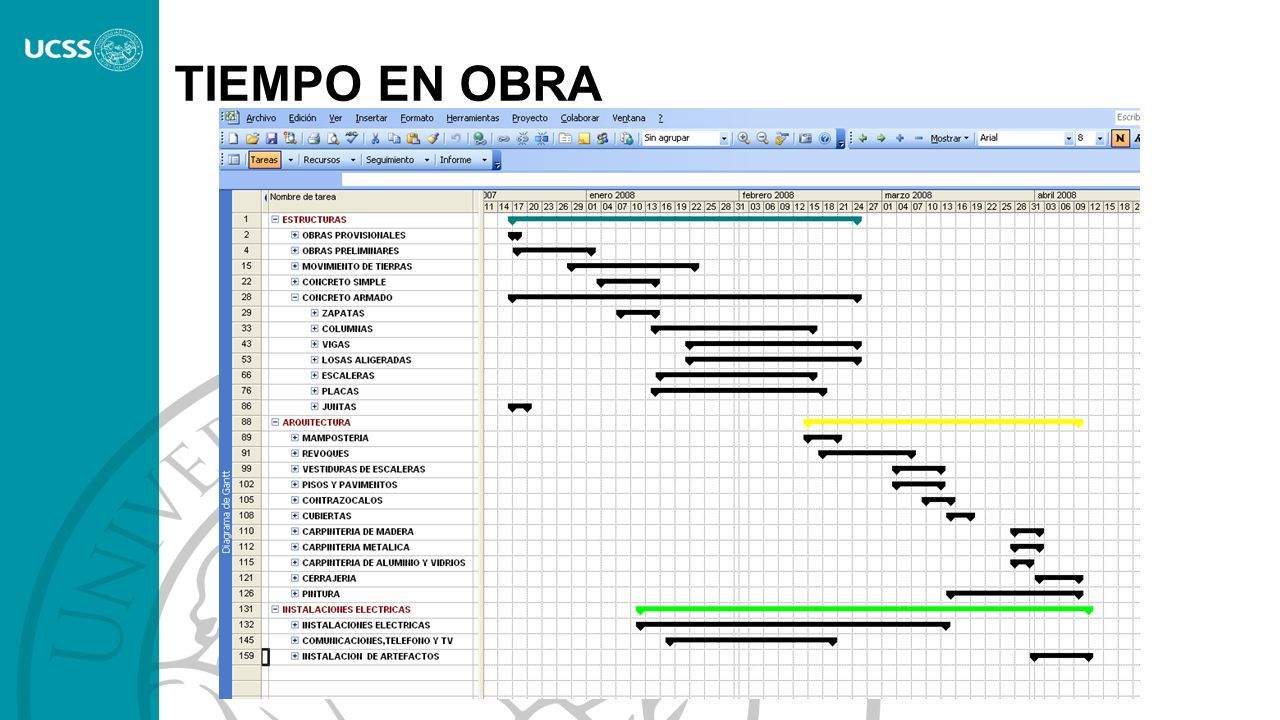The image size is (1280, 720).
Task: Indent task with green right arrow
Action: click(881, 138)
